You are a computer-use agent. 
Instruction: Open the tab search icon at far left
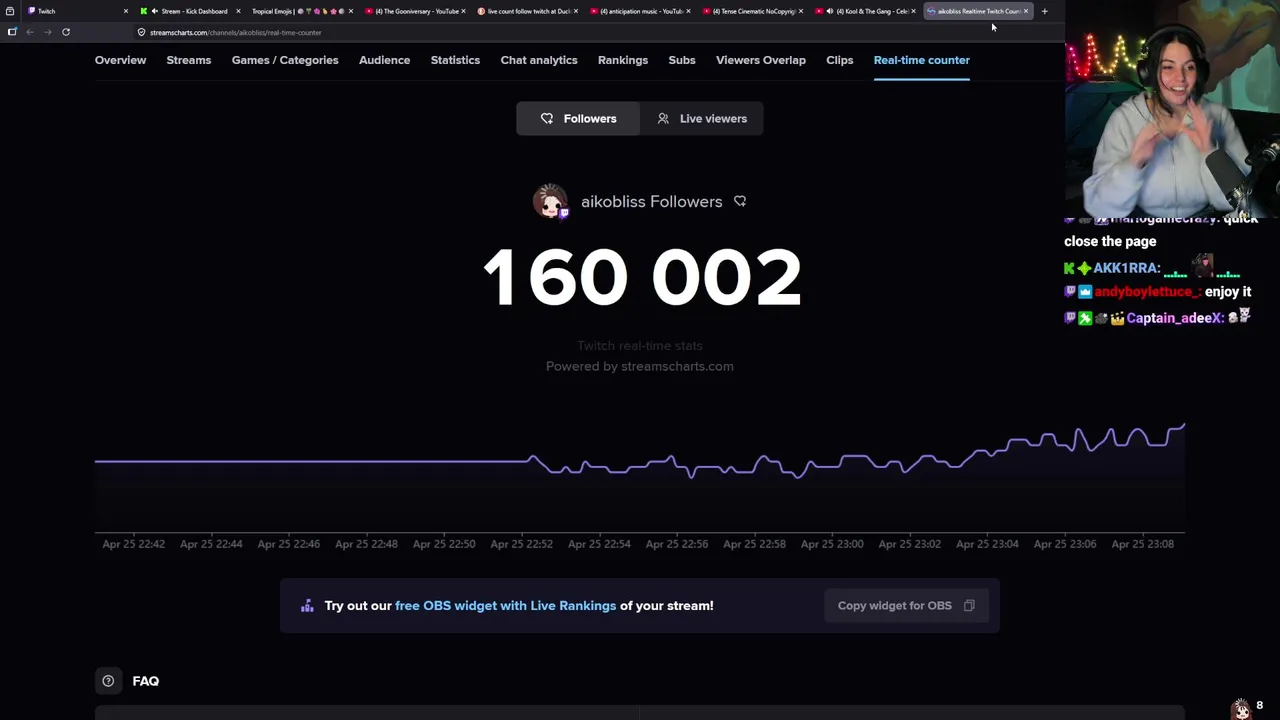pos(10,11)
